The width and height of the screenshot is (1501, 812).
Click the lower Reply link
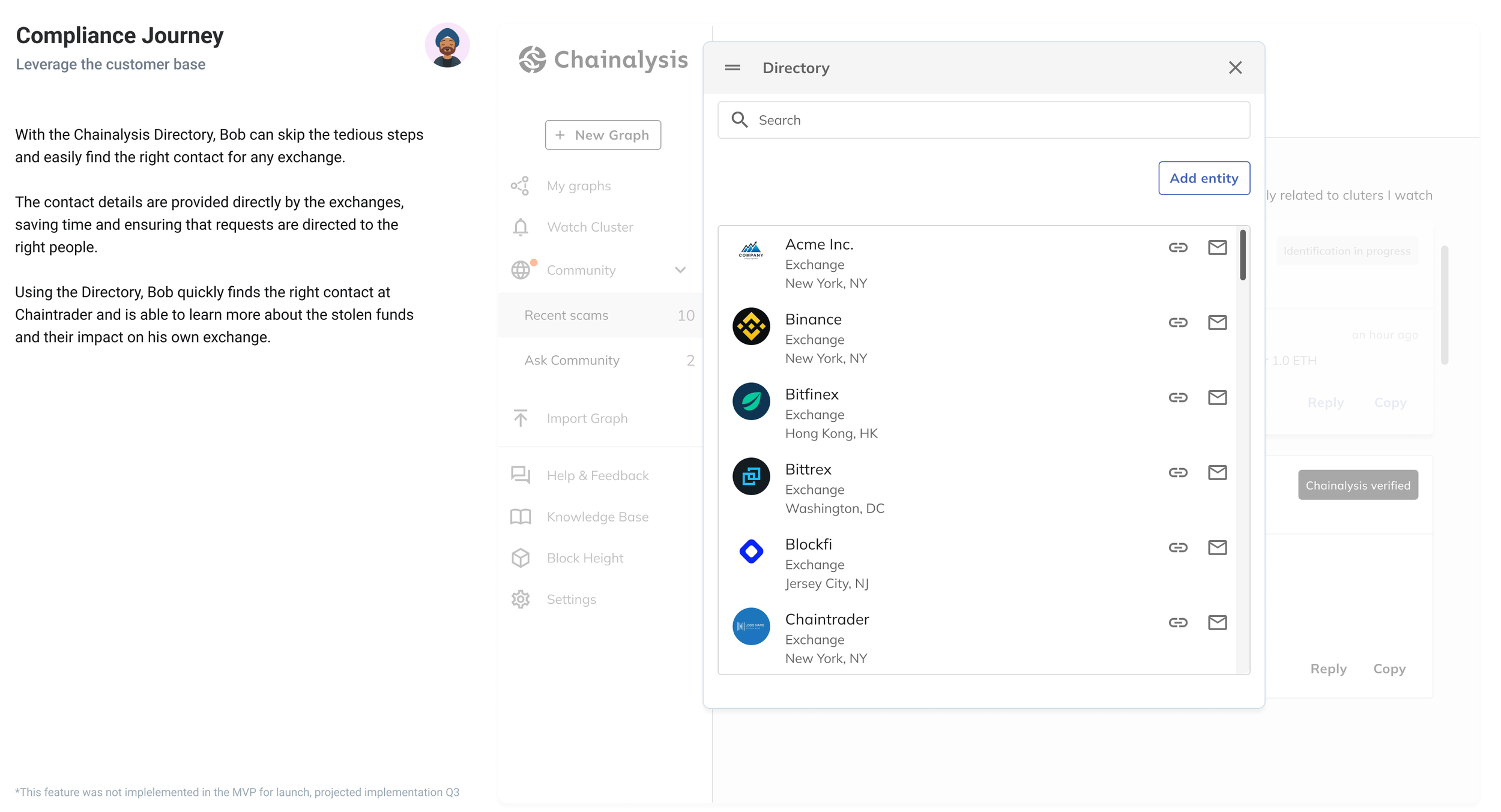1328,669
